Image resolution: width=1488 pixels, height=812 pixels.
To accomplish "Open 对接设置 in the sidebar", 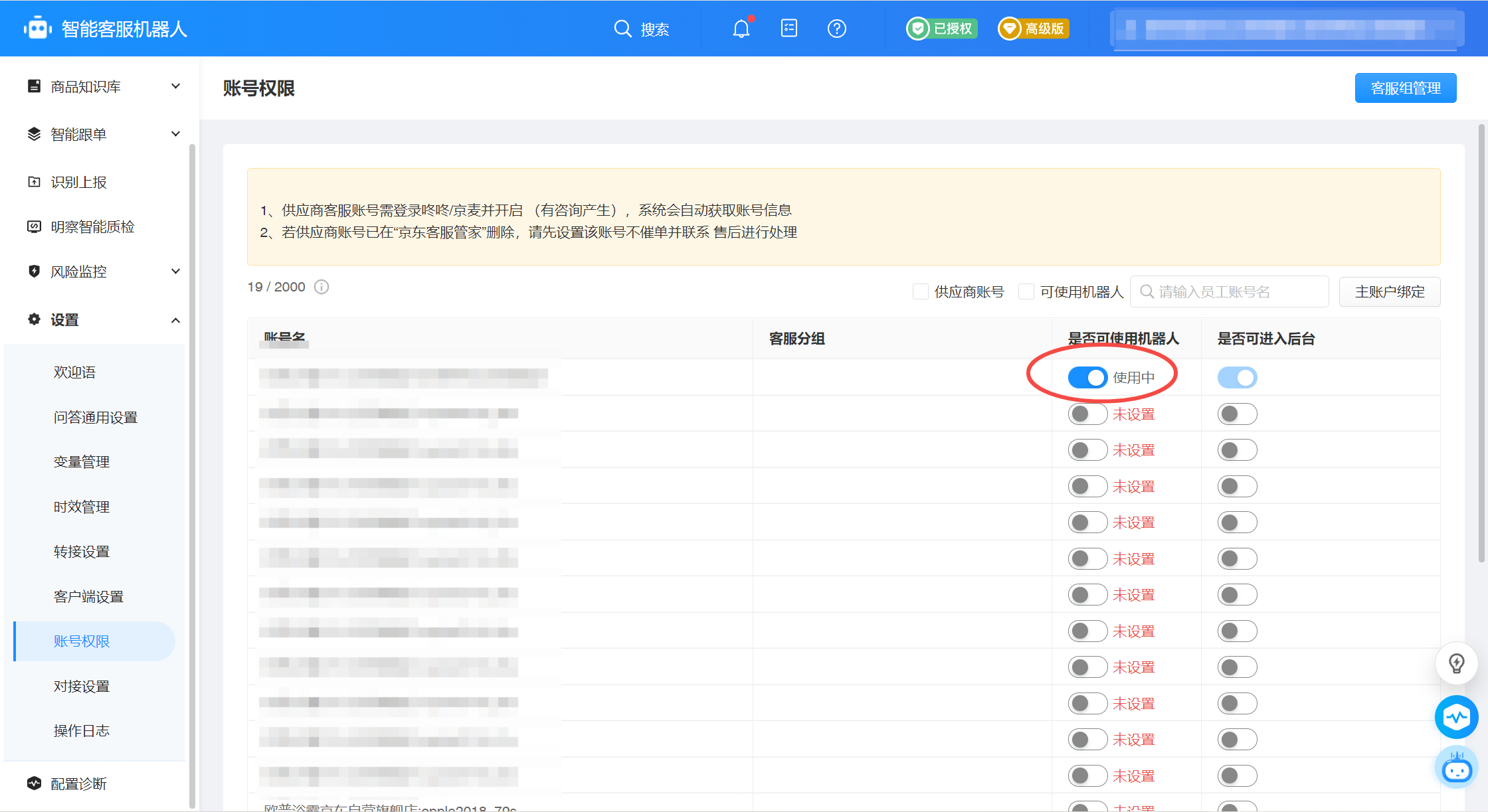I will [x=81, y=686].
